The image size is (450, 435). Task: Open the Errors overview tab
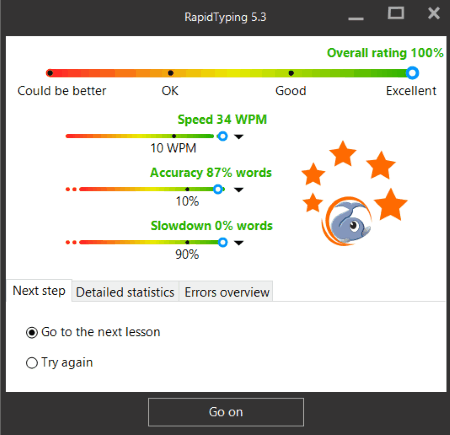[x=227, y=292]
